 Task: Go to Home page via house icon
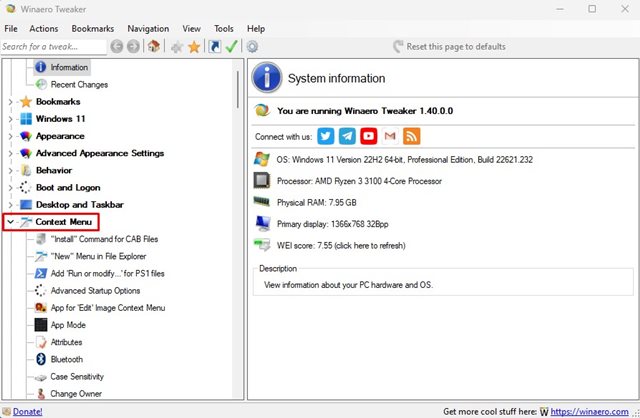(x=154, y=46)
